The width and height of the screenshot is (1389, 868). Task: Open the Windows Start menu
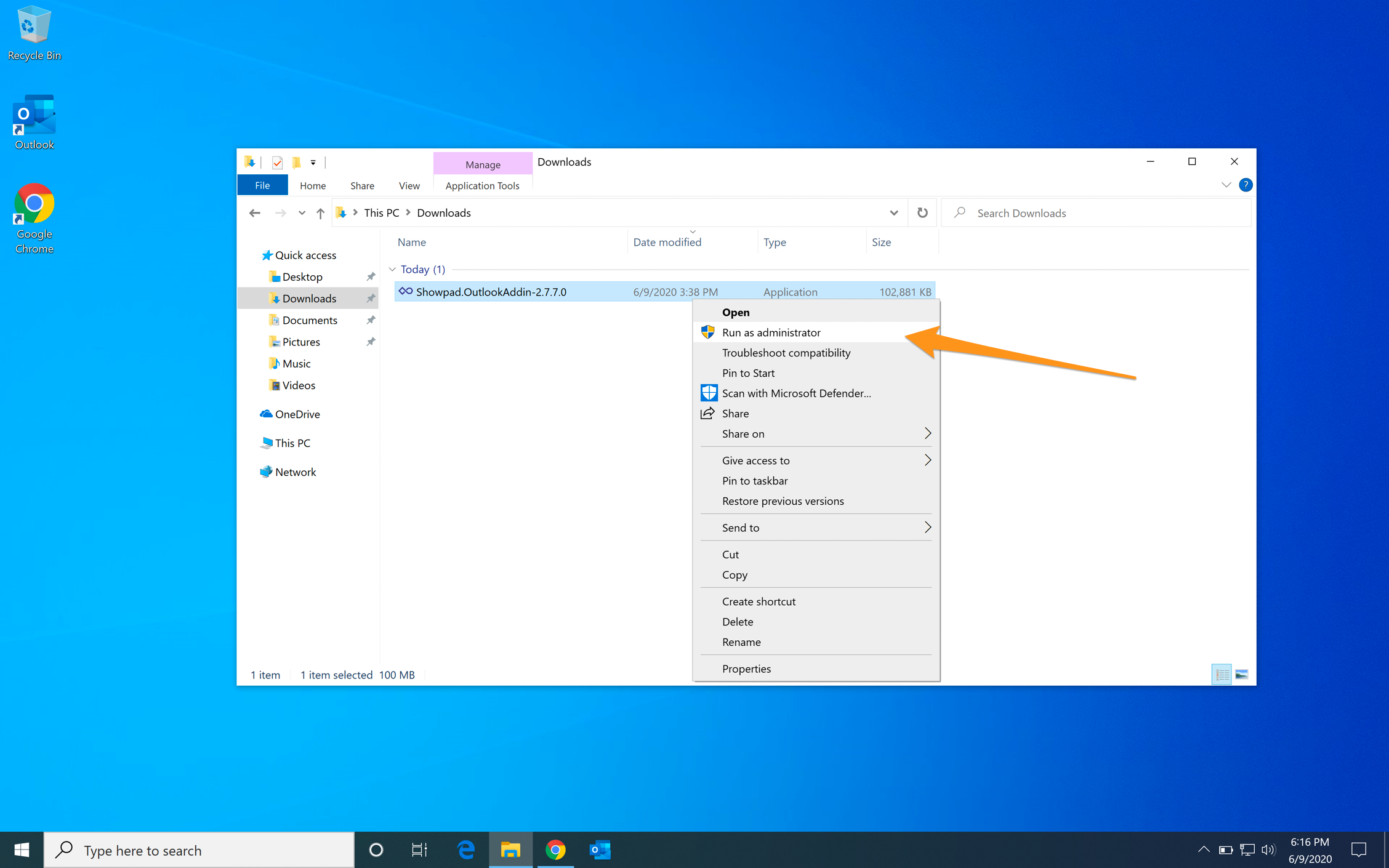tap(22, 850)
